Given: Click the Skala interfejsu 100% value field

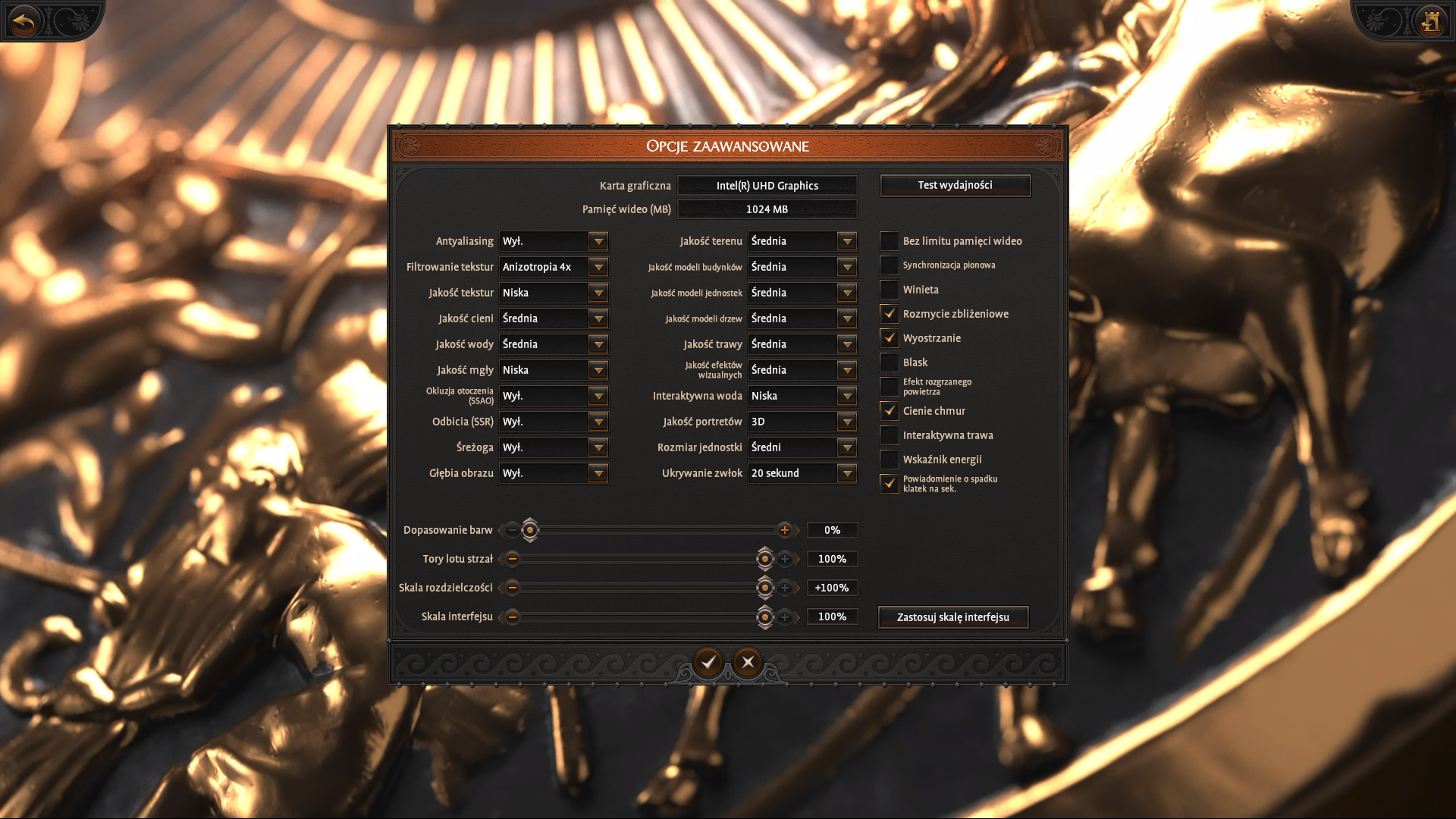Looking at the screenshot, I should (832, 617).
